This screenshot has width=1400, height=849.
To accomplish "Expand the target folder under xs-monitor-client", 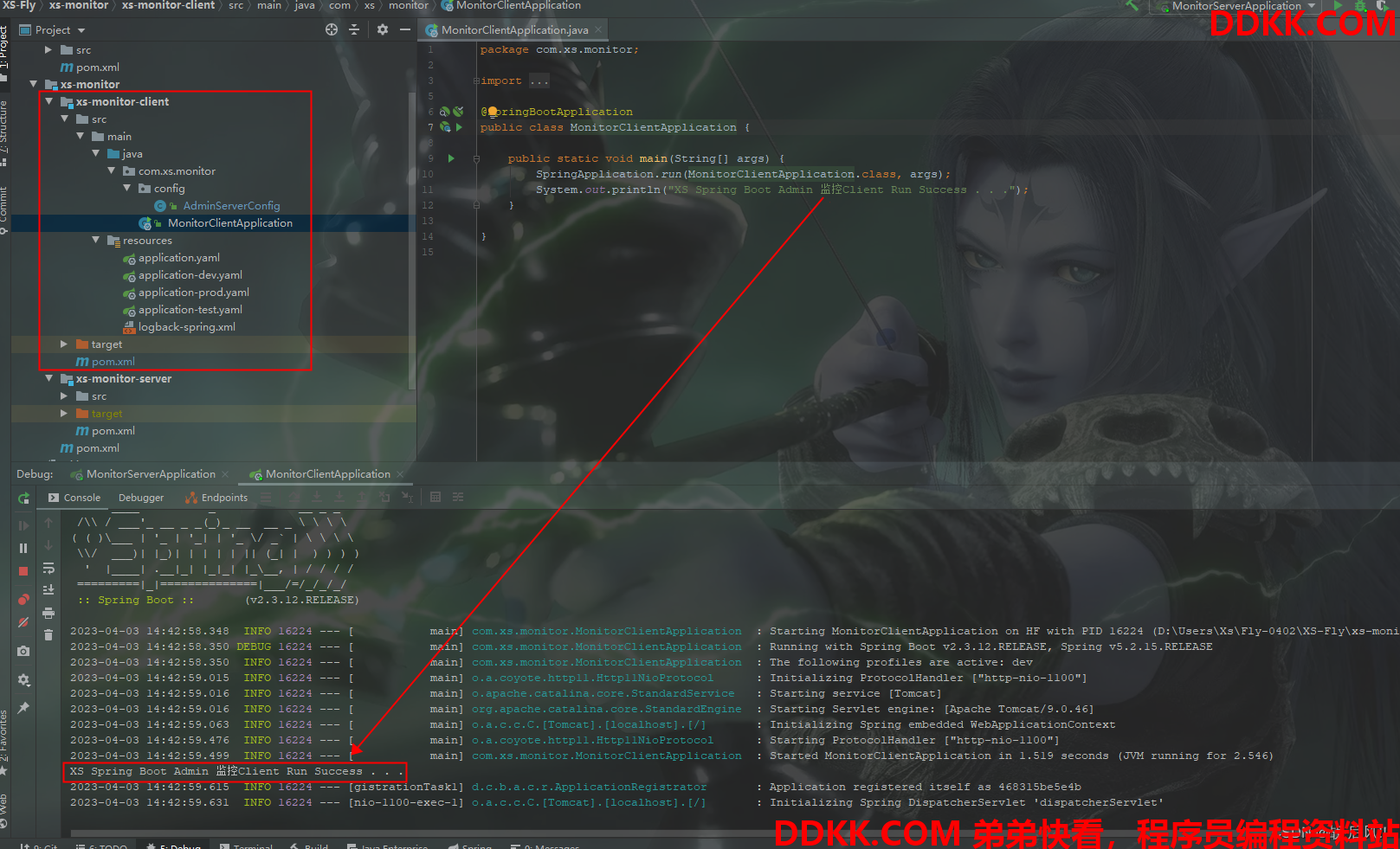I will [64, 344].
